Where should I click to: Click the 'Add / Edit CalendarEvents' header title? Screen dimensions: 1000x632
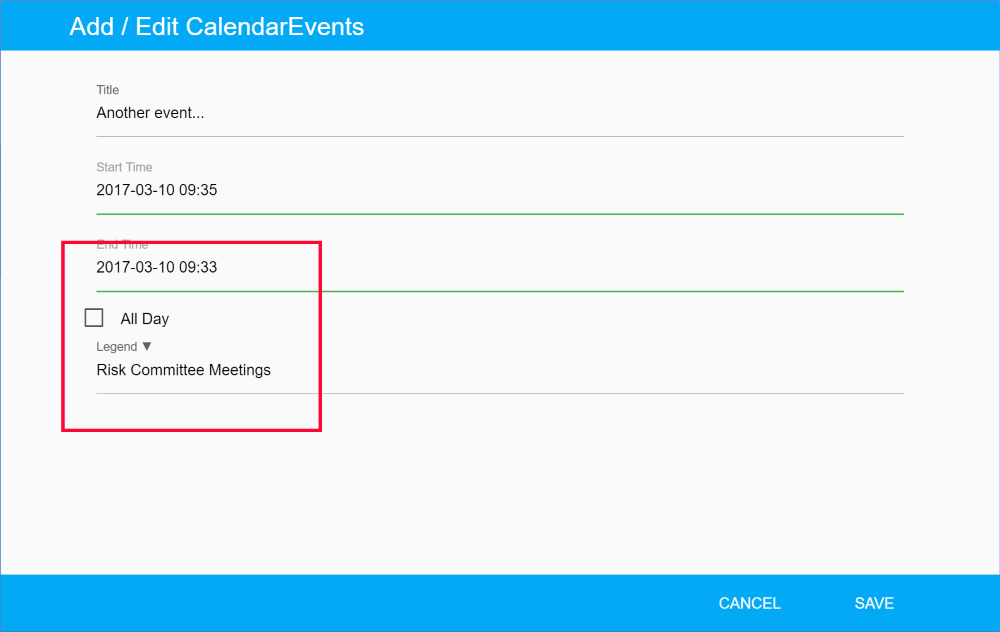(x=216, y=27)
